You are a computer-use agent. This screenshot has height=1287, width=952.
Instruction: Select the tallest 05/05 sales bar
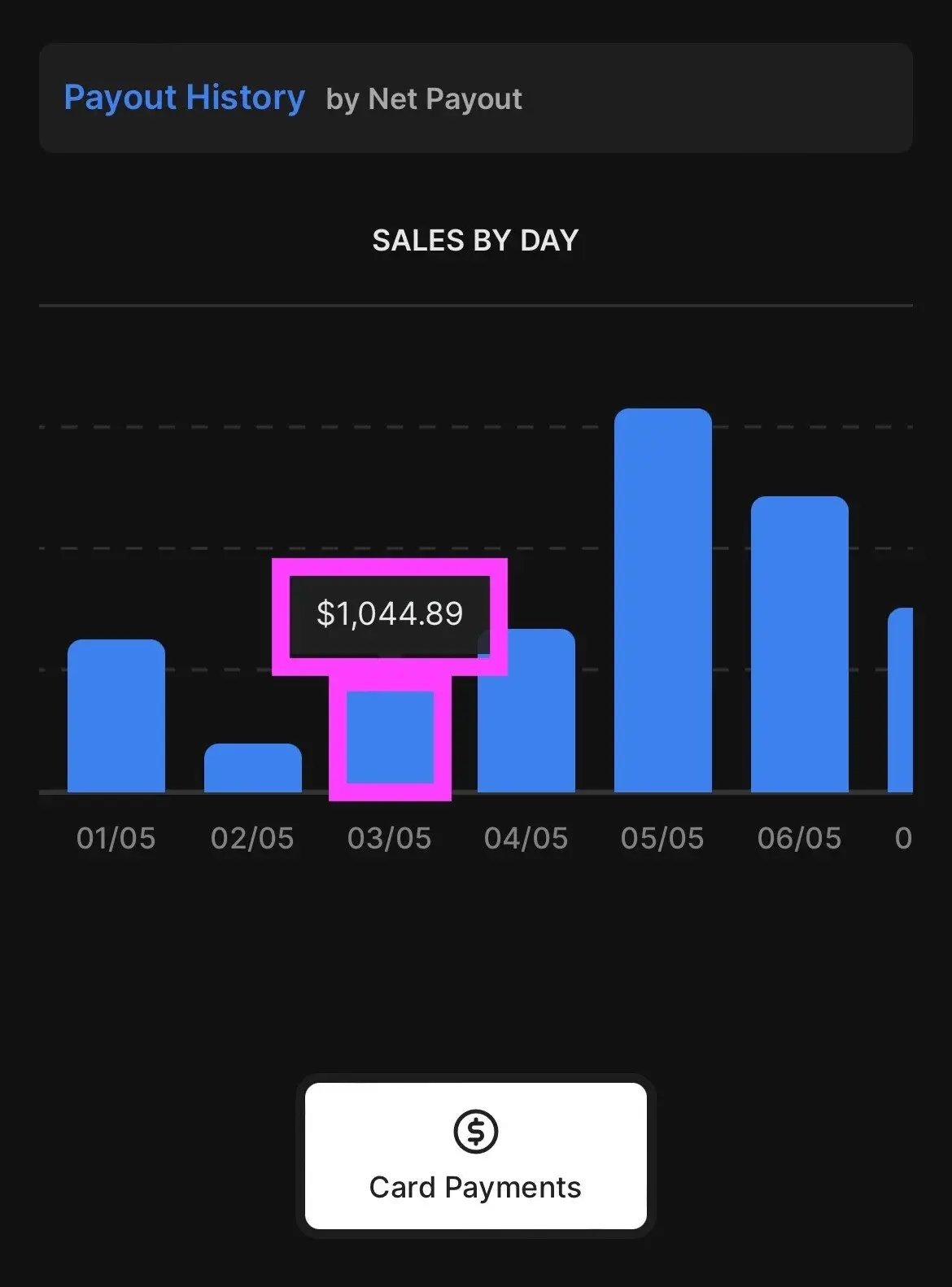click(x=663, y=600)
